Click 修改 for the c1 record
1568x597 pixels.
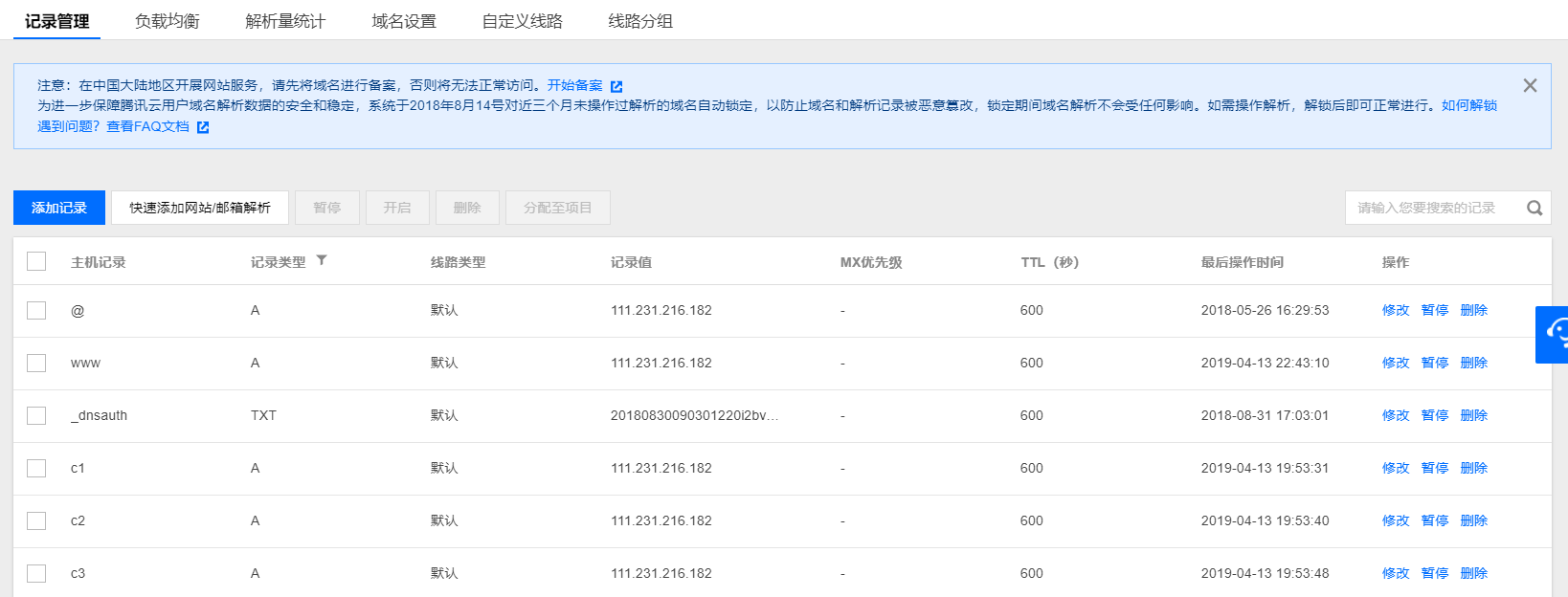tap(1396, 468)
